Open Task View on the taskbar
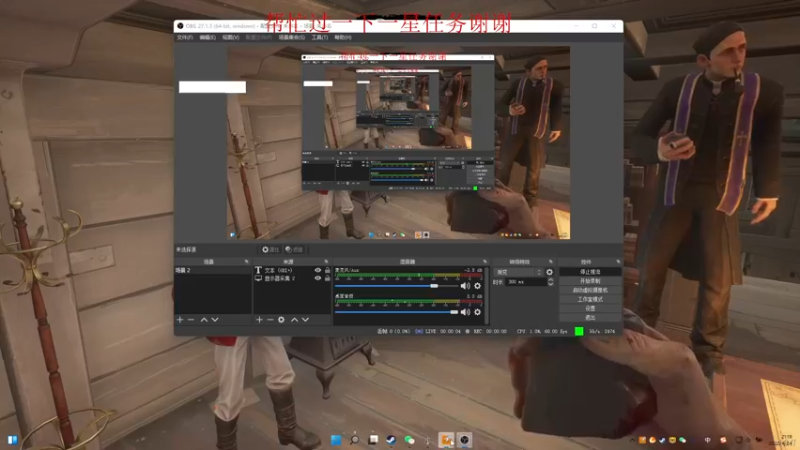Viewport: 800px width, 450px height. coord(373,440)
